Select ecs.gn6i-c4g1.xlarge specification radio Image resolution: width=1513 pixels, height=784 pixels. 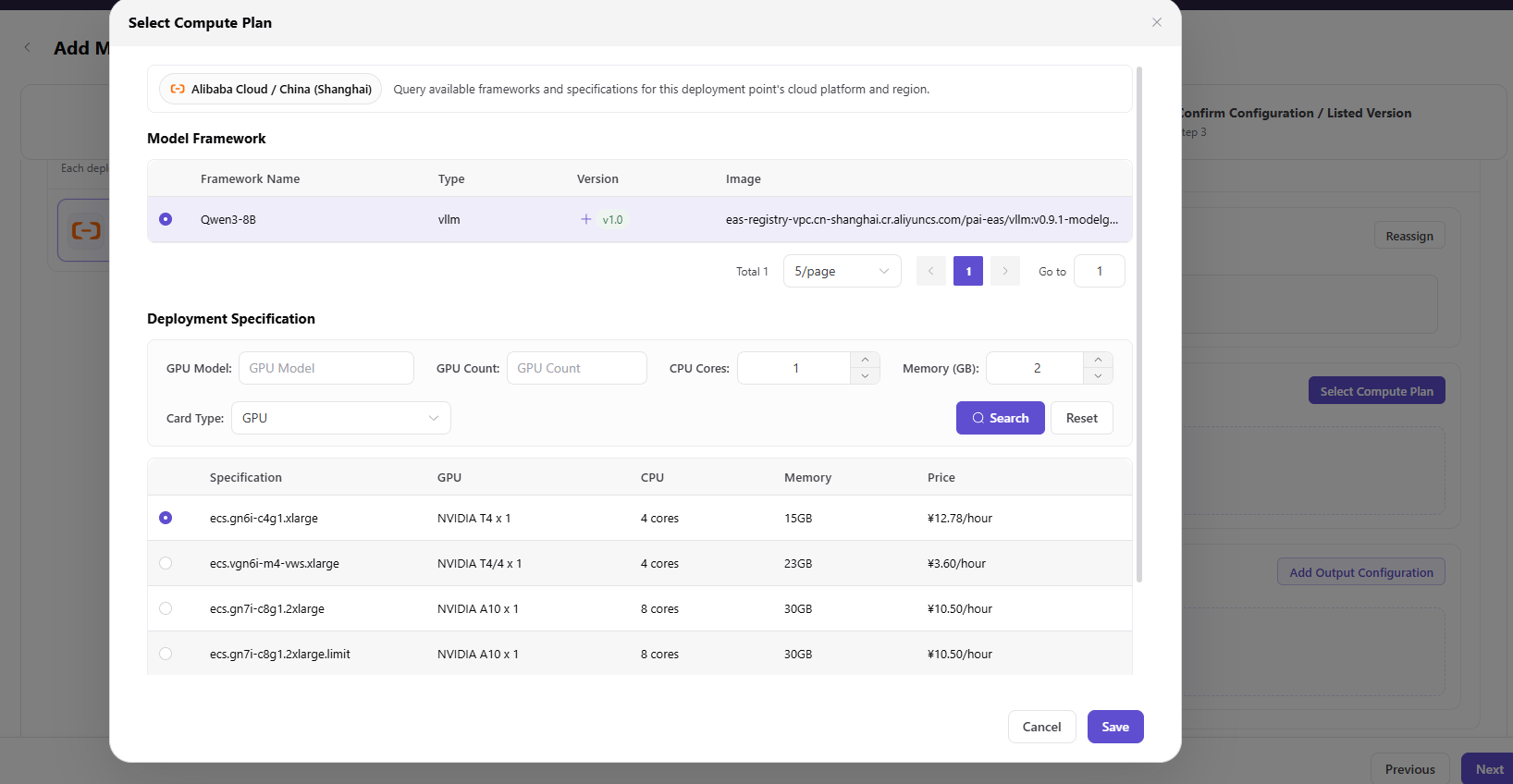click(x=166, y=518)
